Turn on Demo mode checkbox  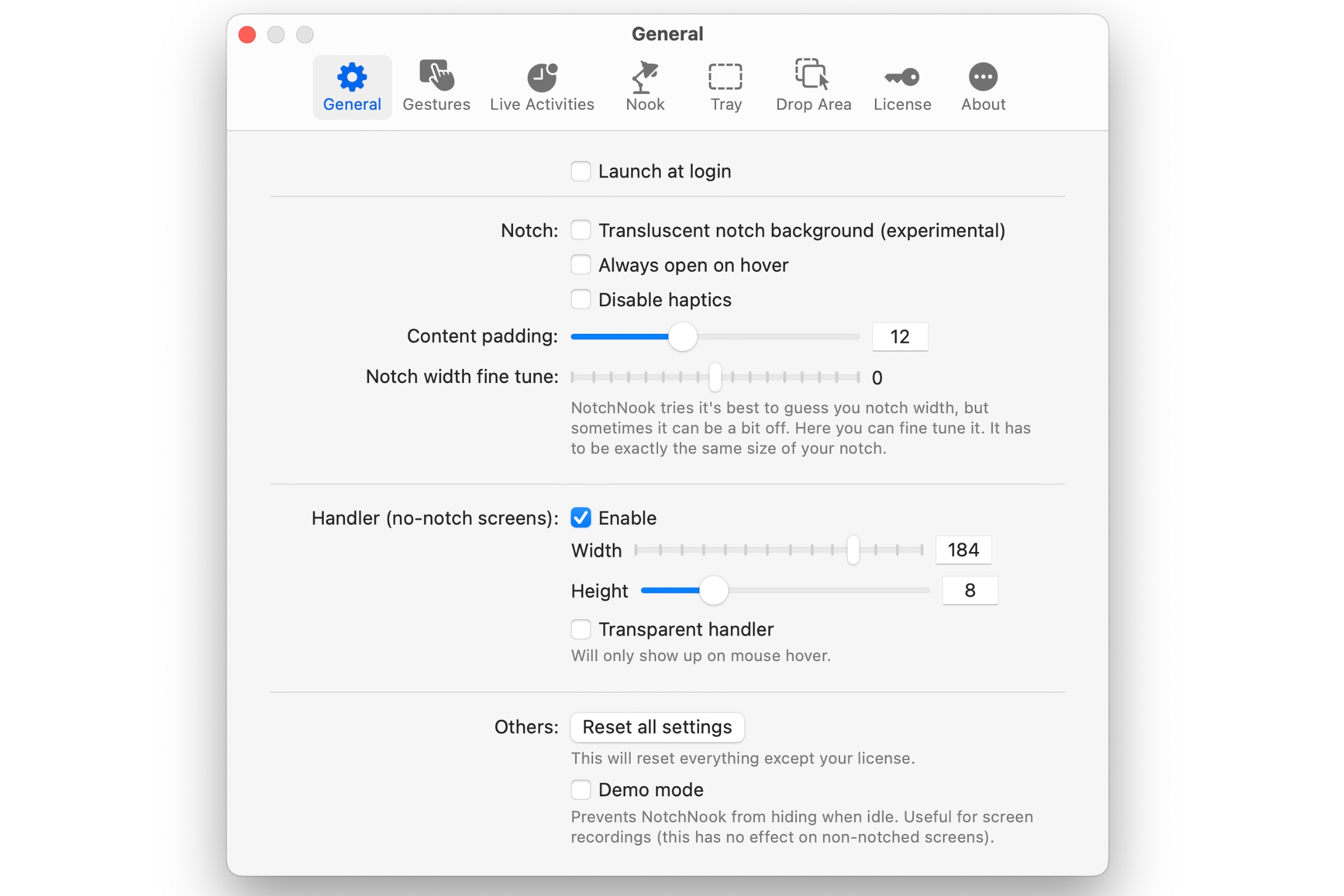(x=581, y=790)
